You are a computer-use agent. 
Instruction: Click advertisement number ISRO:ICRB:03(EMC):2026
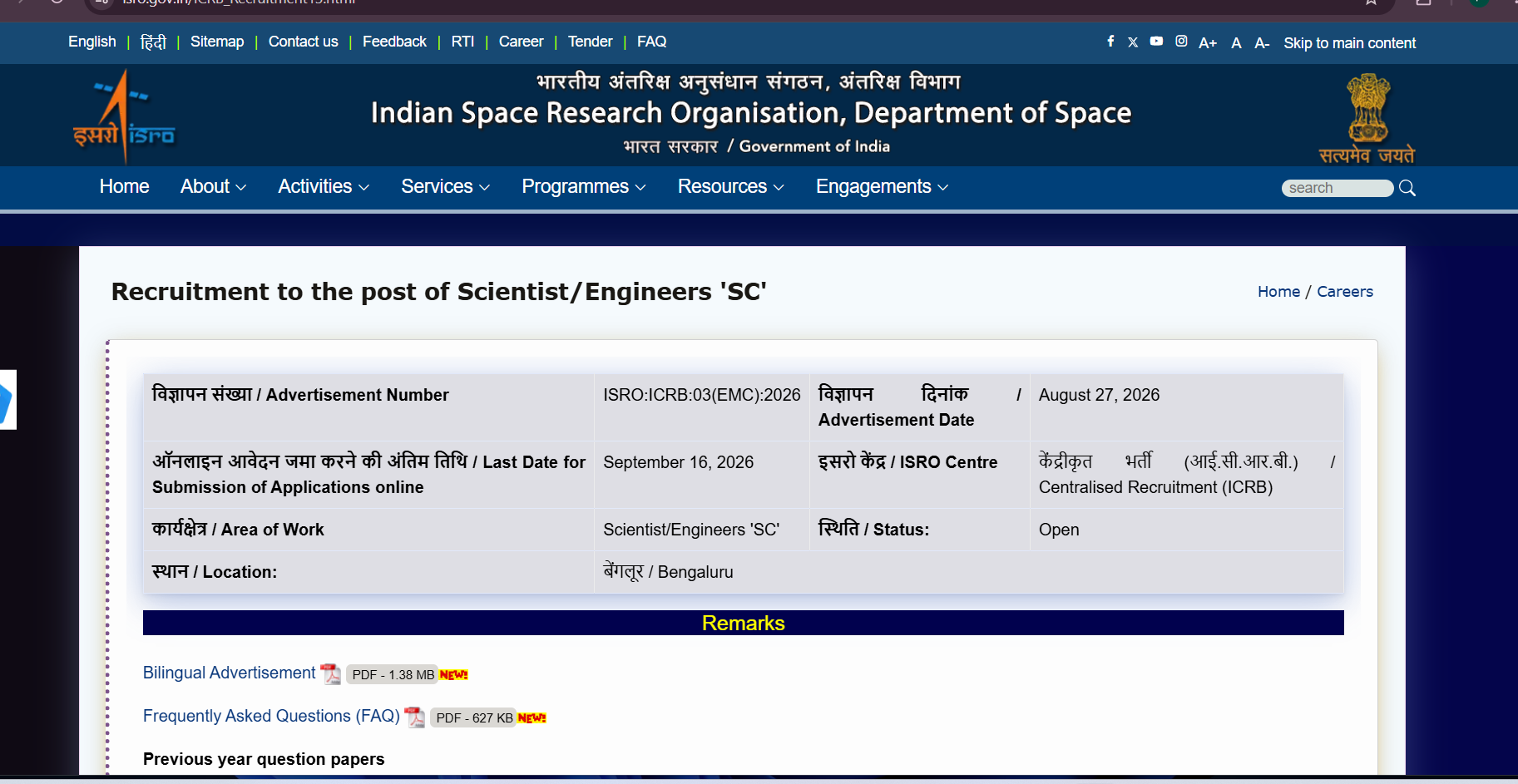pyautogui.click(x=702, y=395)
